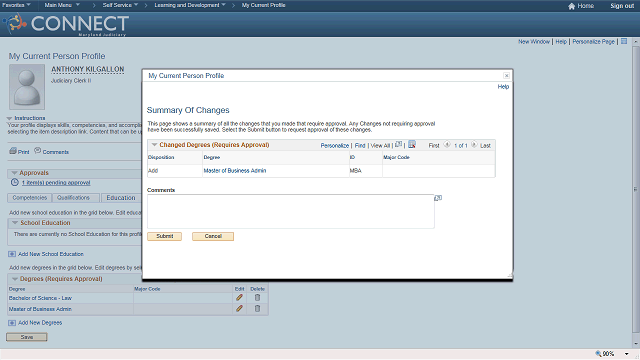This screenshot has height=360, width=640.
Task: Switch to the Competencies tab
Action: (x=29, y=198)
